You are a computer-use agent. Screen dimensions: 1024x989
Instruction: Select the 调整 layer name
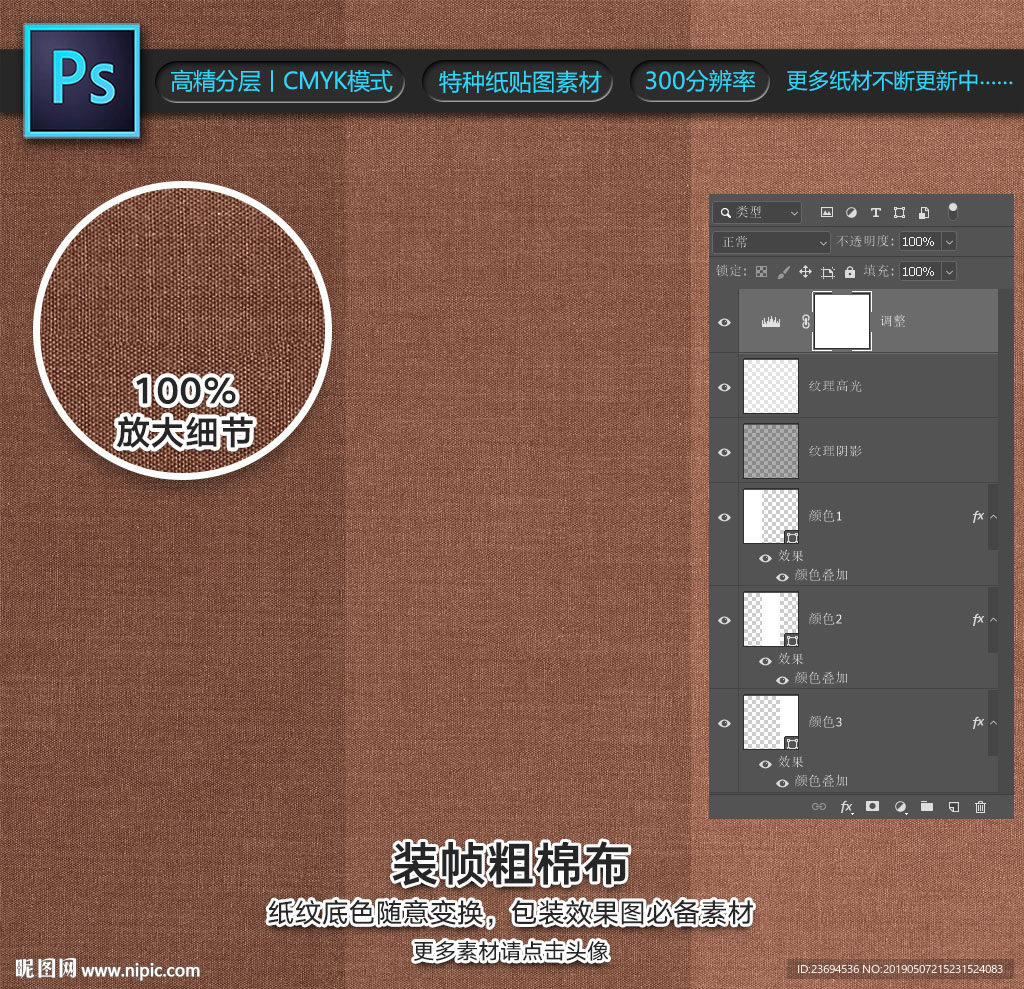point(893,321)
